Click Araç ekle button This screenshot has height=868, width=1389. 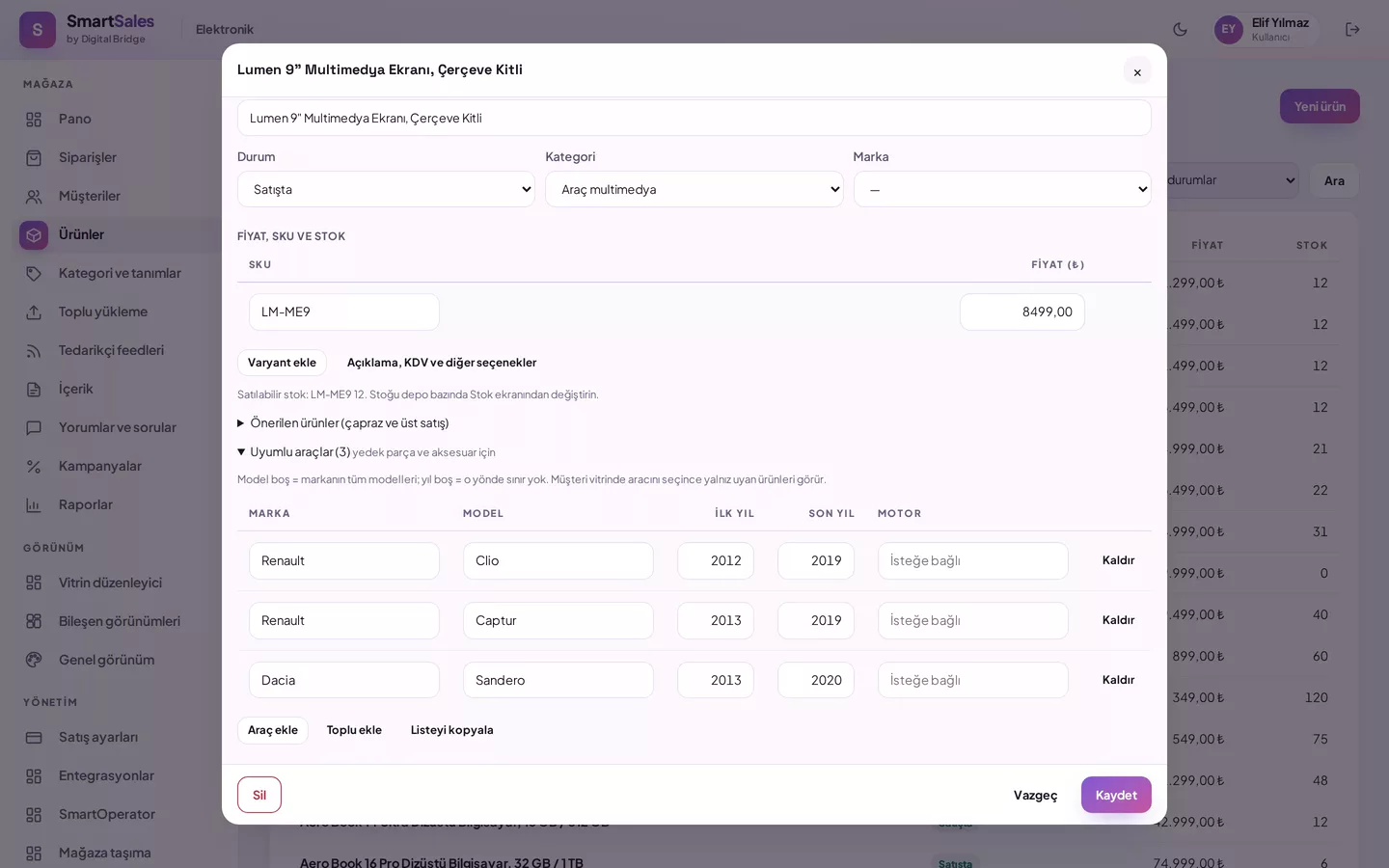(273, 730)
